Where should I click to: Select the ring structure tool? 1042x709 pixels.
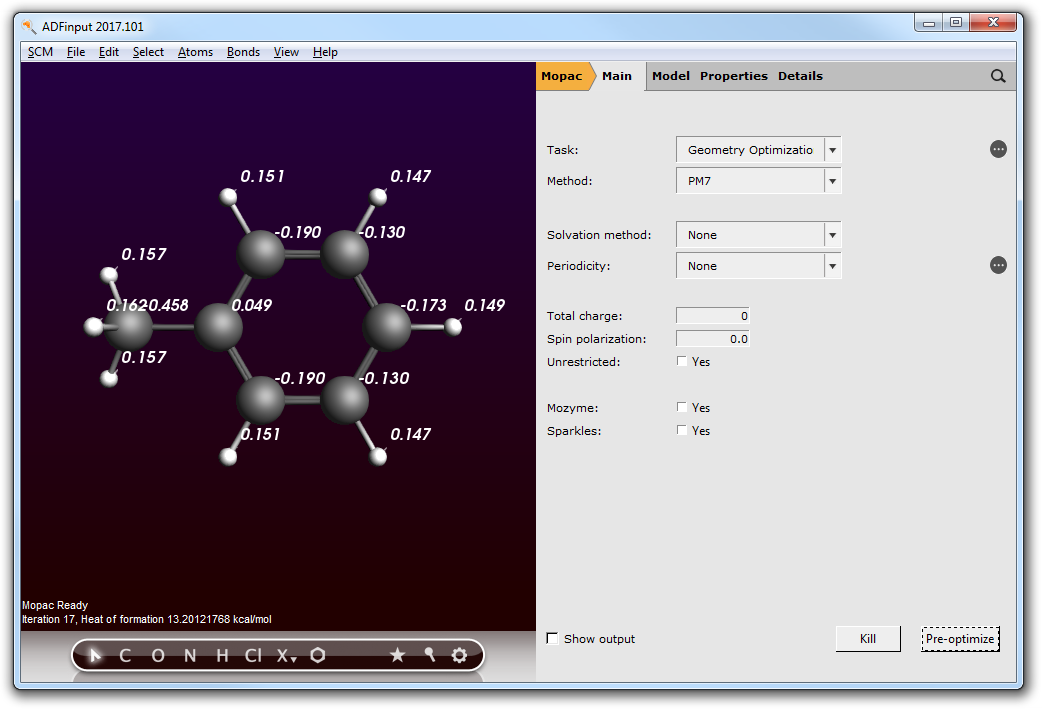tap(318, 656)
